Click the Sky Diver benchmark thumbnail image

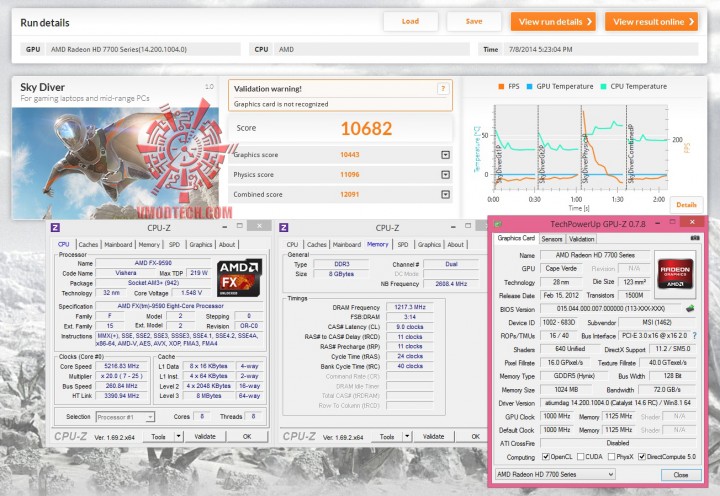115,163
